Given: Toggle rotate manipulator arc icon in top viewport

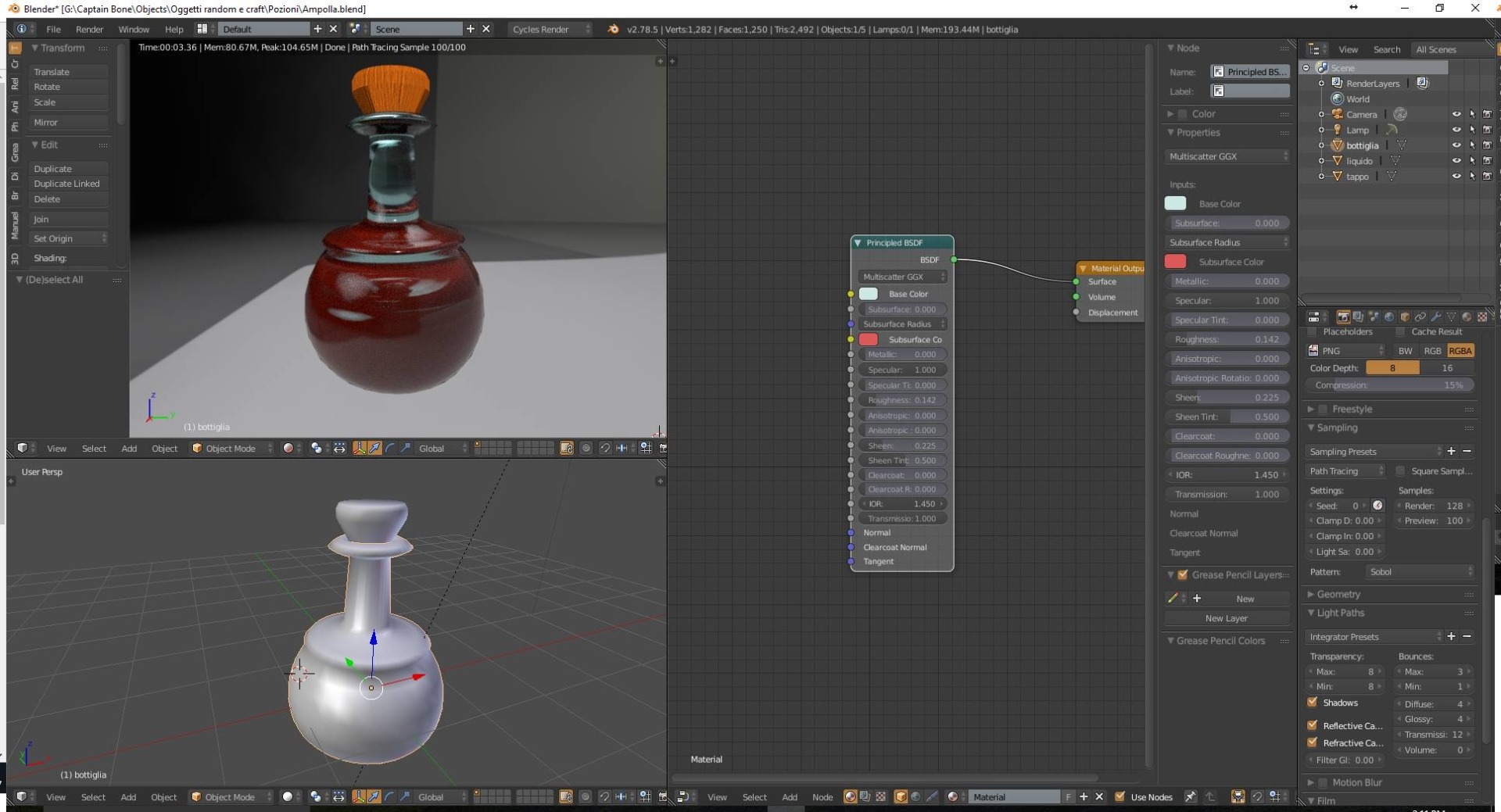Looking at the screenshot, I should 390,448.
